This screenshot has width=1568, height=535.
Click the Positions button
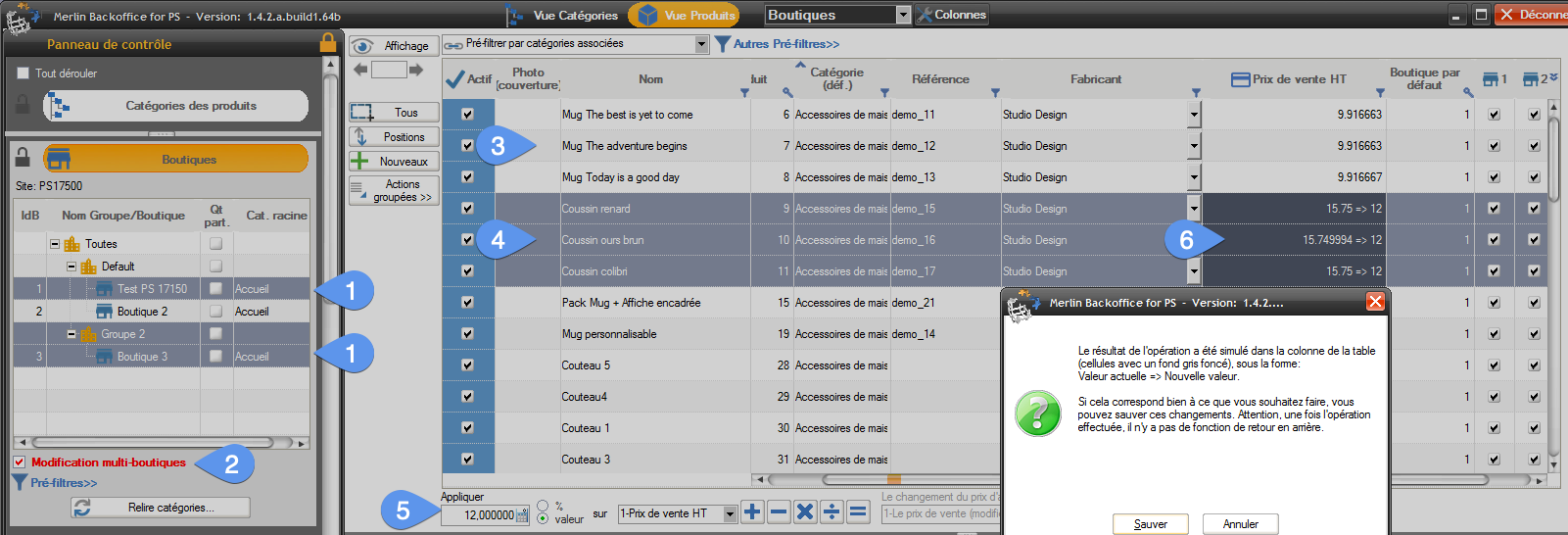(394, 137)
